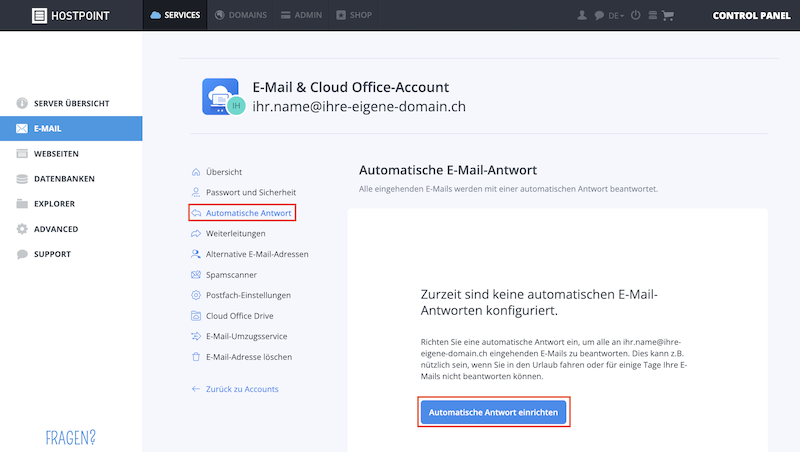This screenshot has width=800, height=452.
Task: Open Datenbanken in sidebar
Action: point(71,179)
